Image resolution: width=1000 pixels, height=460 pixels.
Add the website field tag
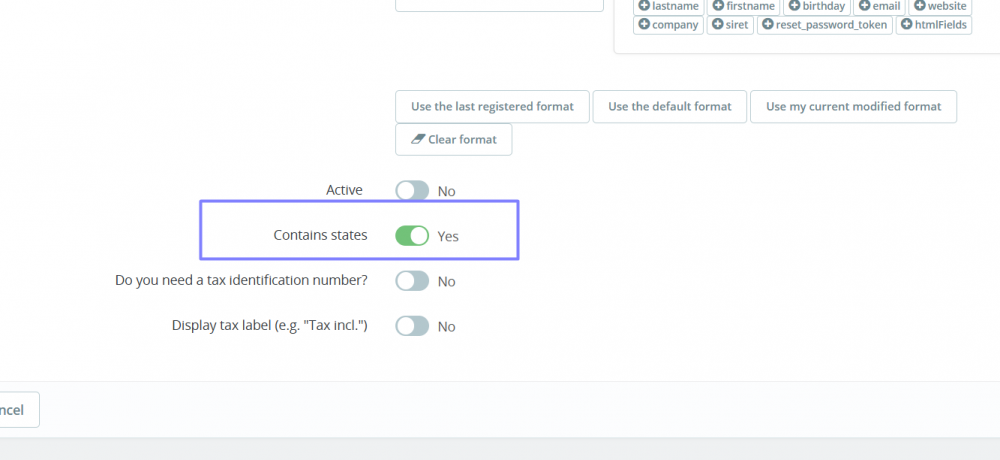940,6
